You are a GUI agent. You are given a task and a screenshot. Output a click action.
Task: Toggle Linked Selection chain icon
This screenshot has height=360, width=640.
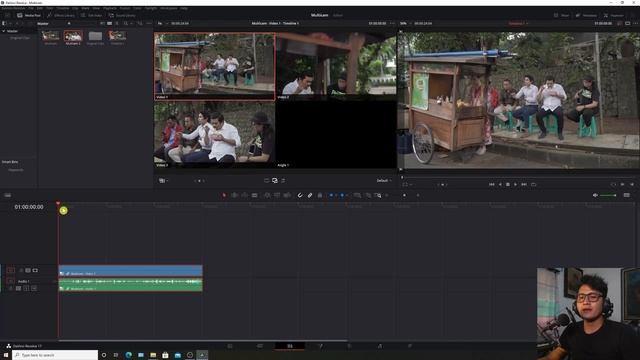pyautogui.click(x=310, y=196)
